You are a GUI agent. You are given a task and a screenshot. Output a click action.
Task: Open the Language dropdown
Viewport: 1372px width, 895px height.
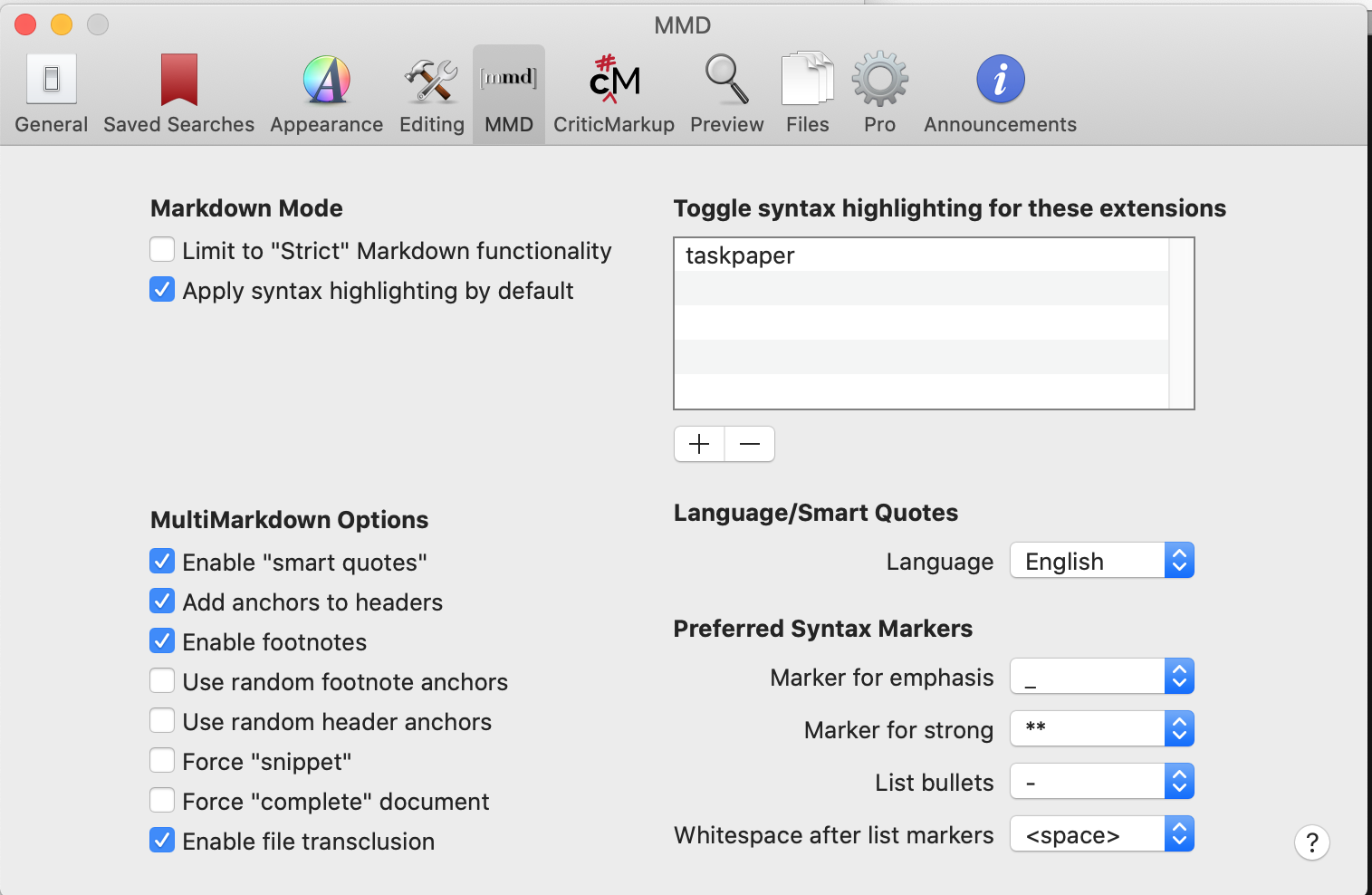[1101, 561]
